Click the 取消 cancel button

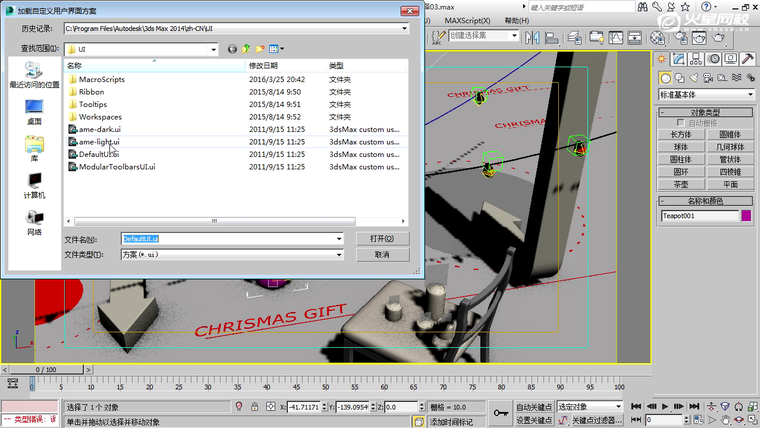[x=382, y=255]
